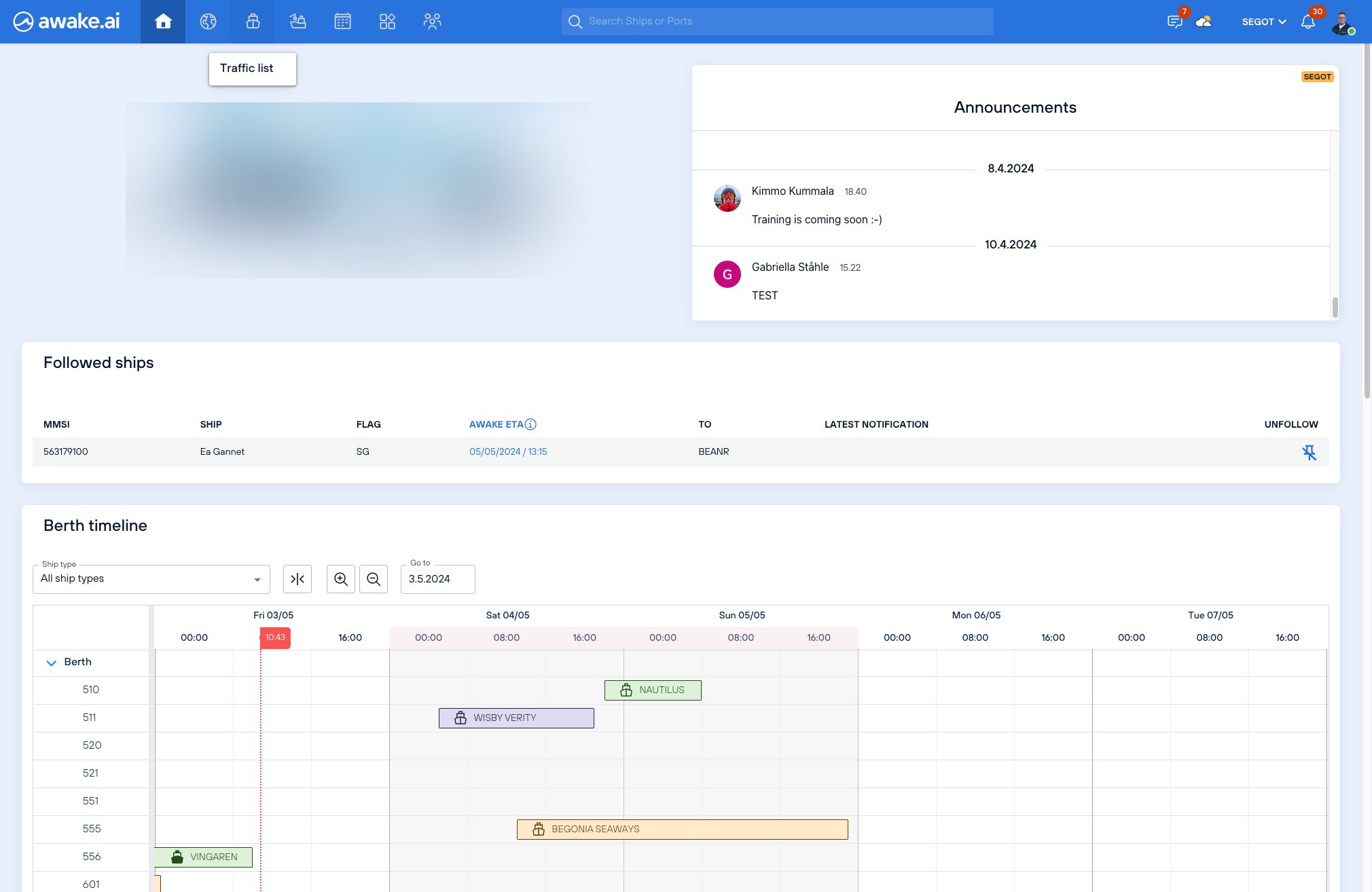The image size is (1372, 892).
Task: Click the home navigation icon
Action: coord(163,21)
